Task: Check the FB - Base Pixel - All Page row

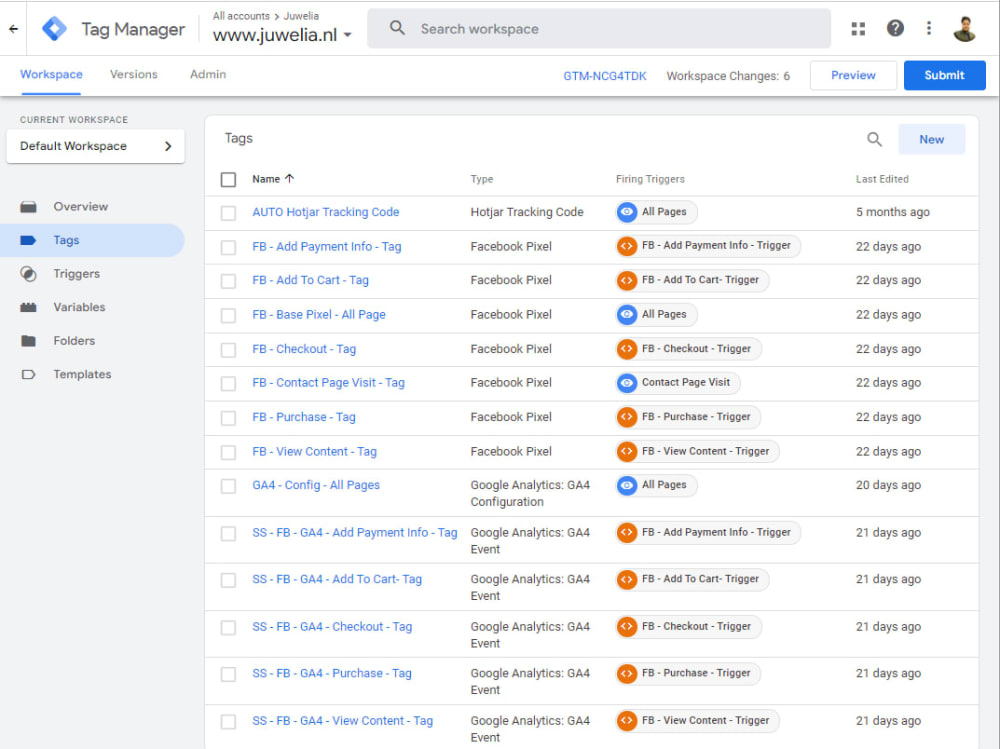Action: (x=228, y=315)
